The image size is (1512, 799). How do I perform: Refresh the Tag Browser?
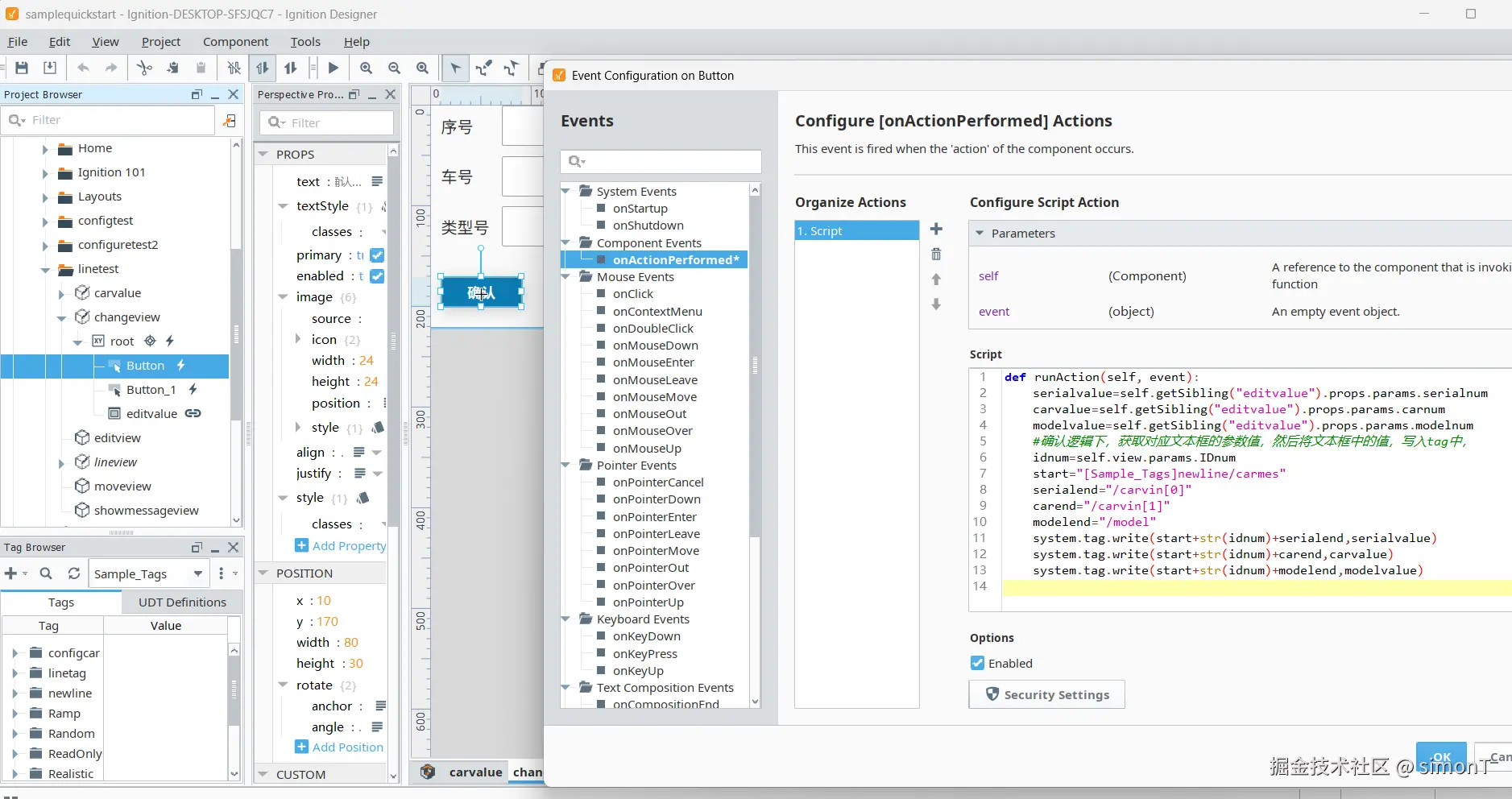click(74, 573)
